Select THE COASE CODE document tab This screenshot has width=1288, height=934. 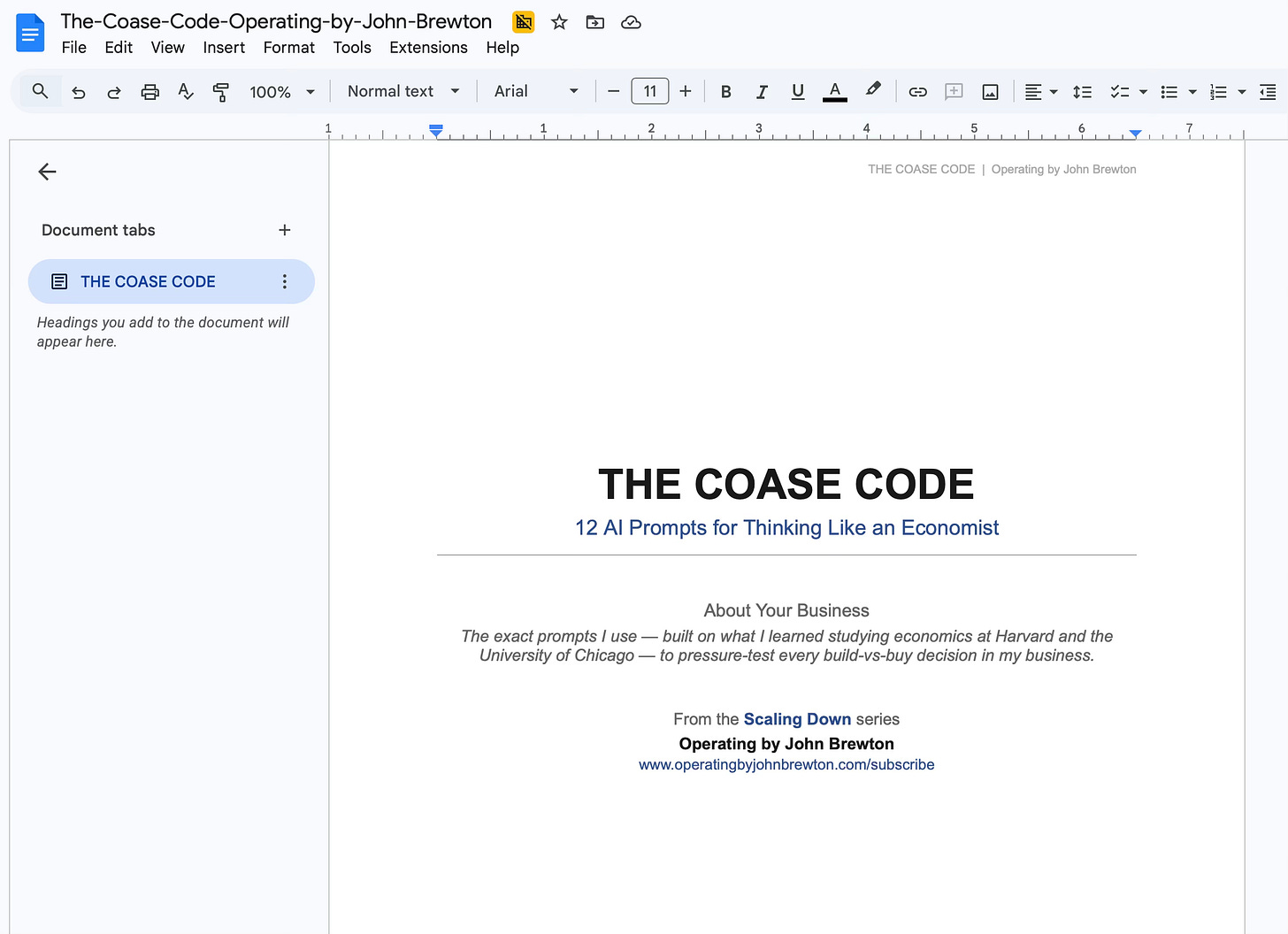(172, 281)
